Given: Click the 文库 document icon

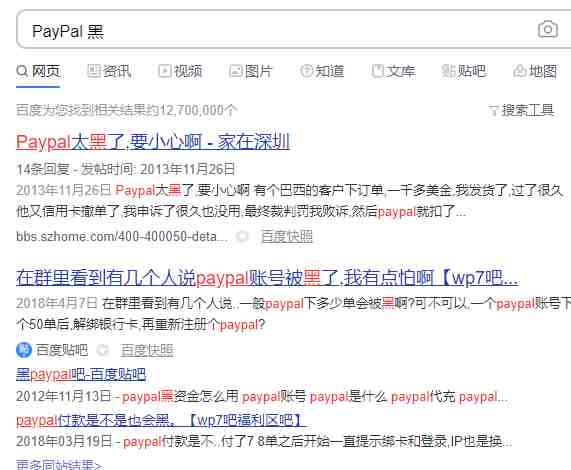Looking at the screenshot, I should tap(378, 71).
